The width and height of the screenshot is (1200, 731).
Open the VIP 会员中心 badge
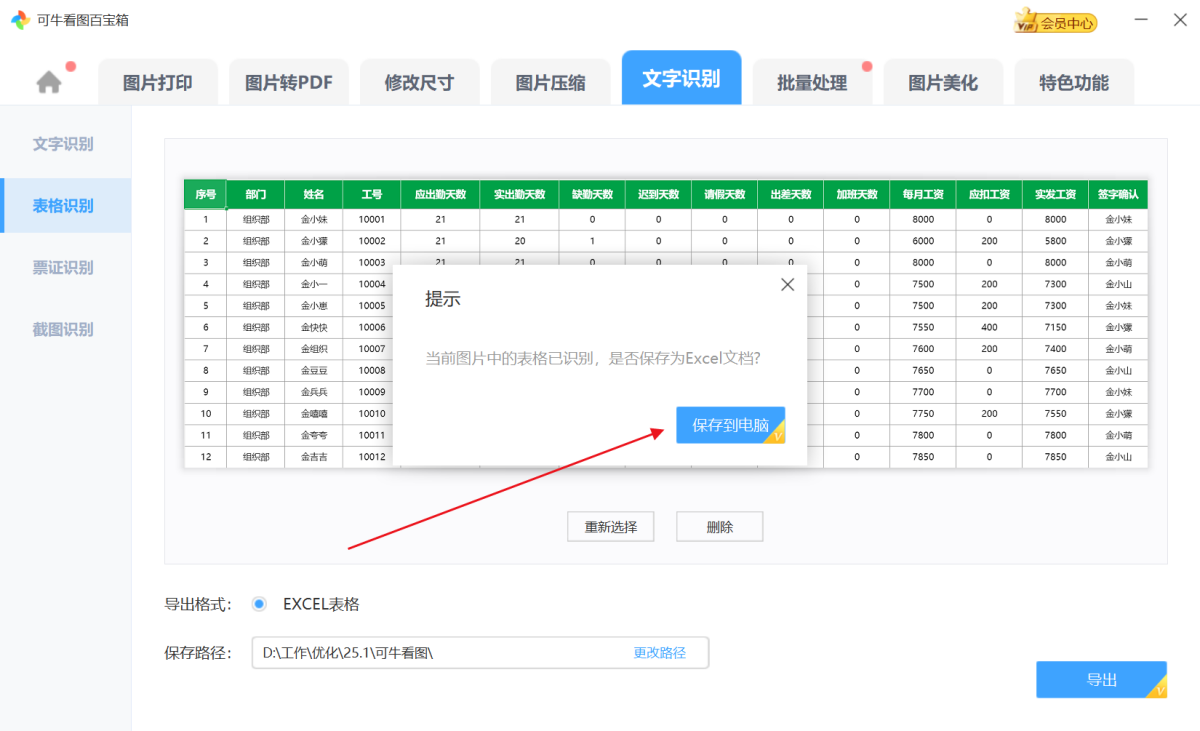1056,21
